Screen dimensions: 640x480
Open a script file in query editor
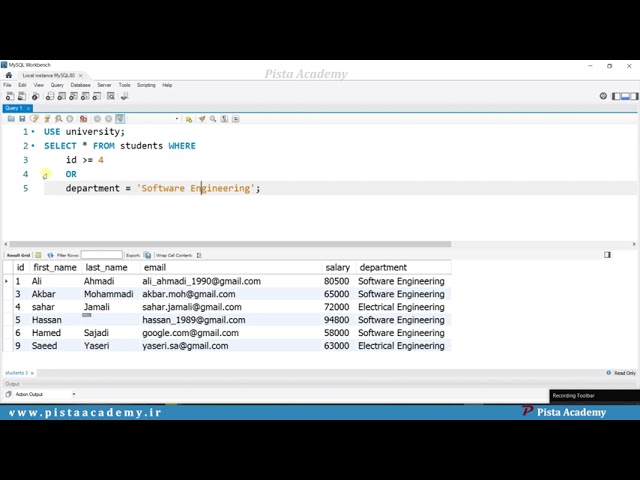point(11,119)
